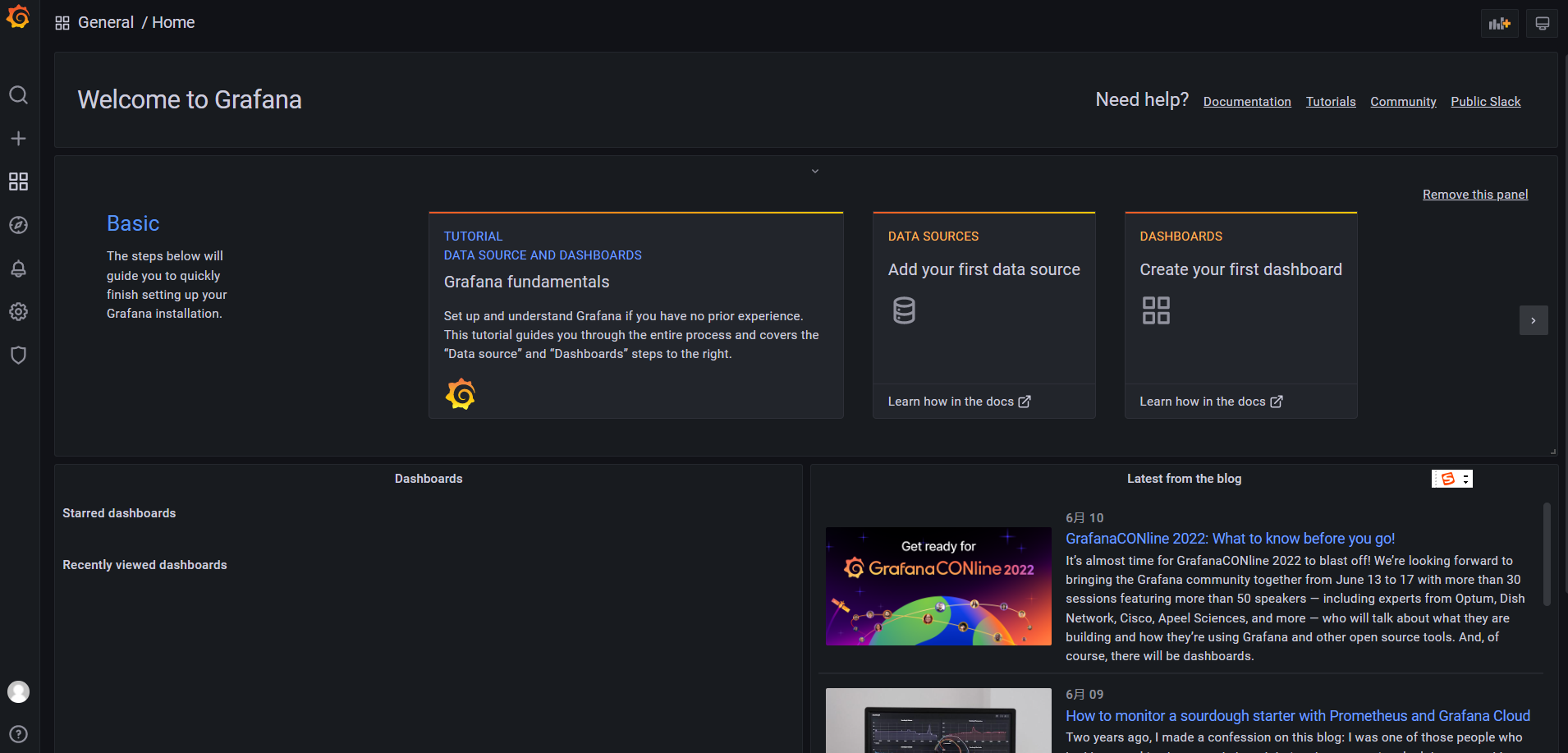1568x753 pixels.
Task: Click the DATA SOURCES card label
Action: (x=933, y=236)
